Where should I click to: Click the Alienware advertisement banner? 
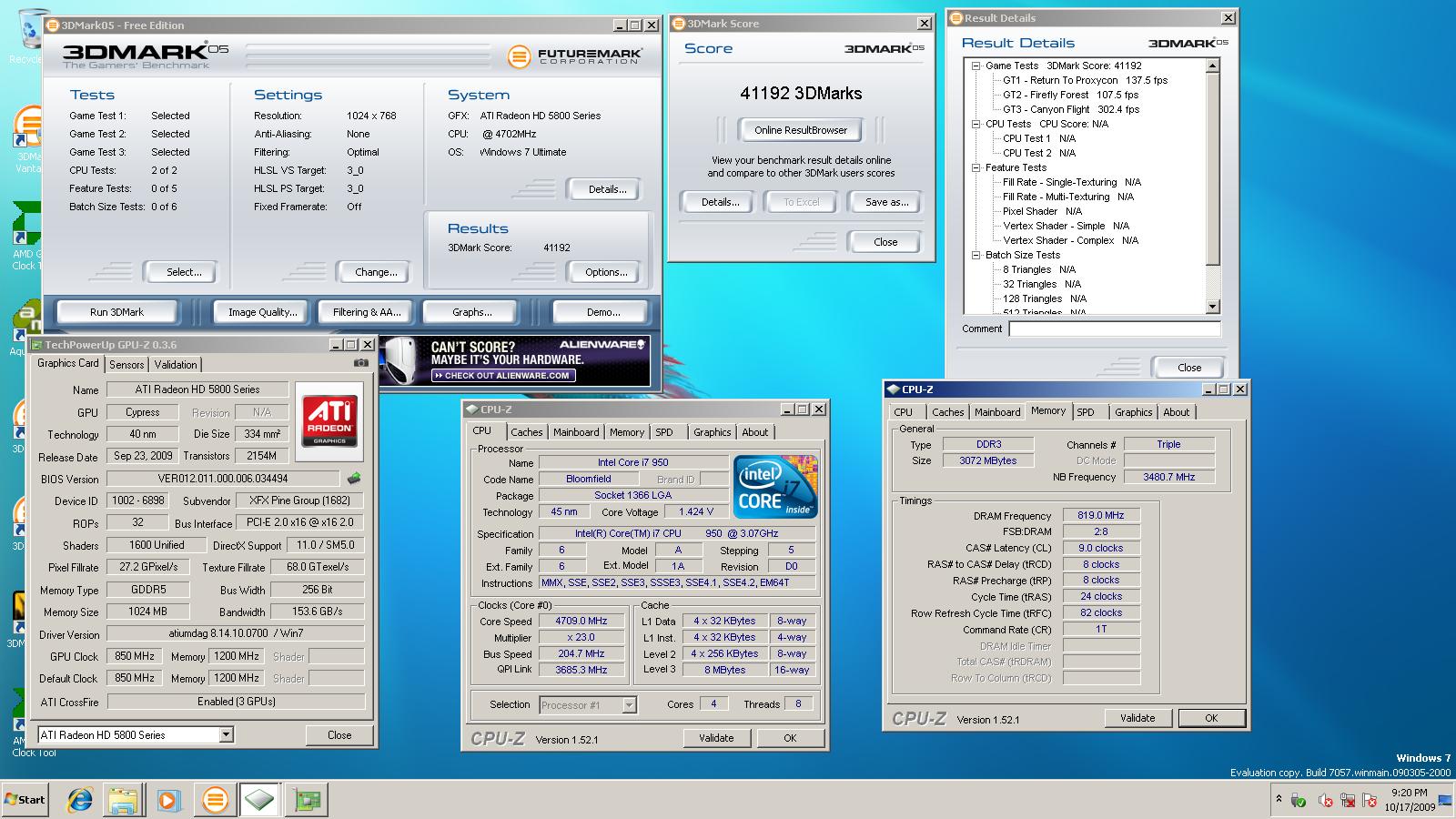[514, 360]
